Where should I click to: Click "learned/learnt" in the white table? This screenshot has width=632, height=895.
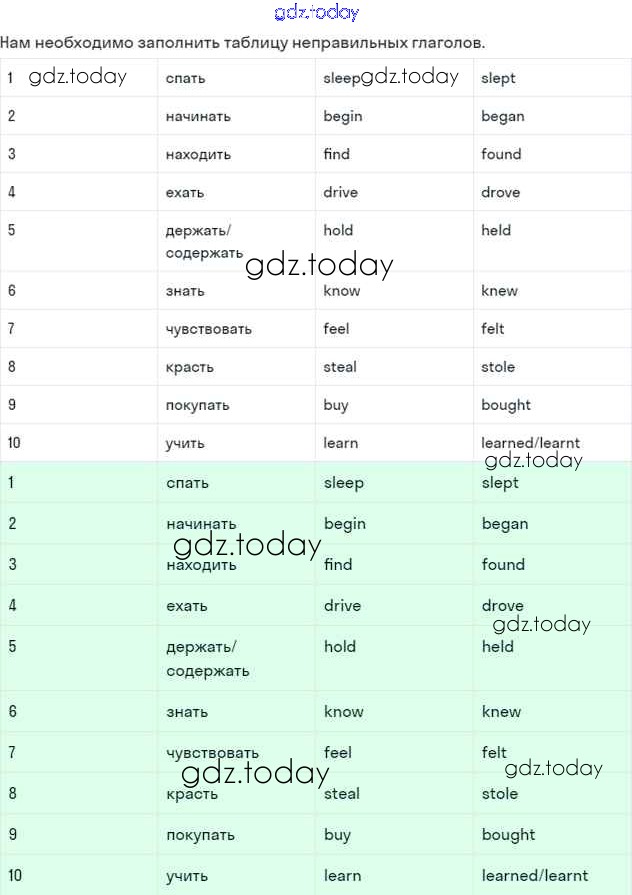coord(530,443)
